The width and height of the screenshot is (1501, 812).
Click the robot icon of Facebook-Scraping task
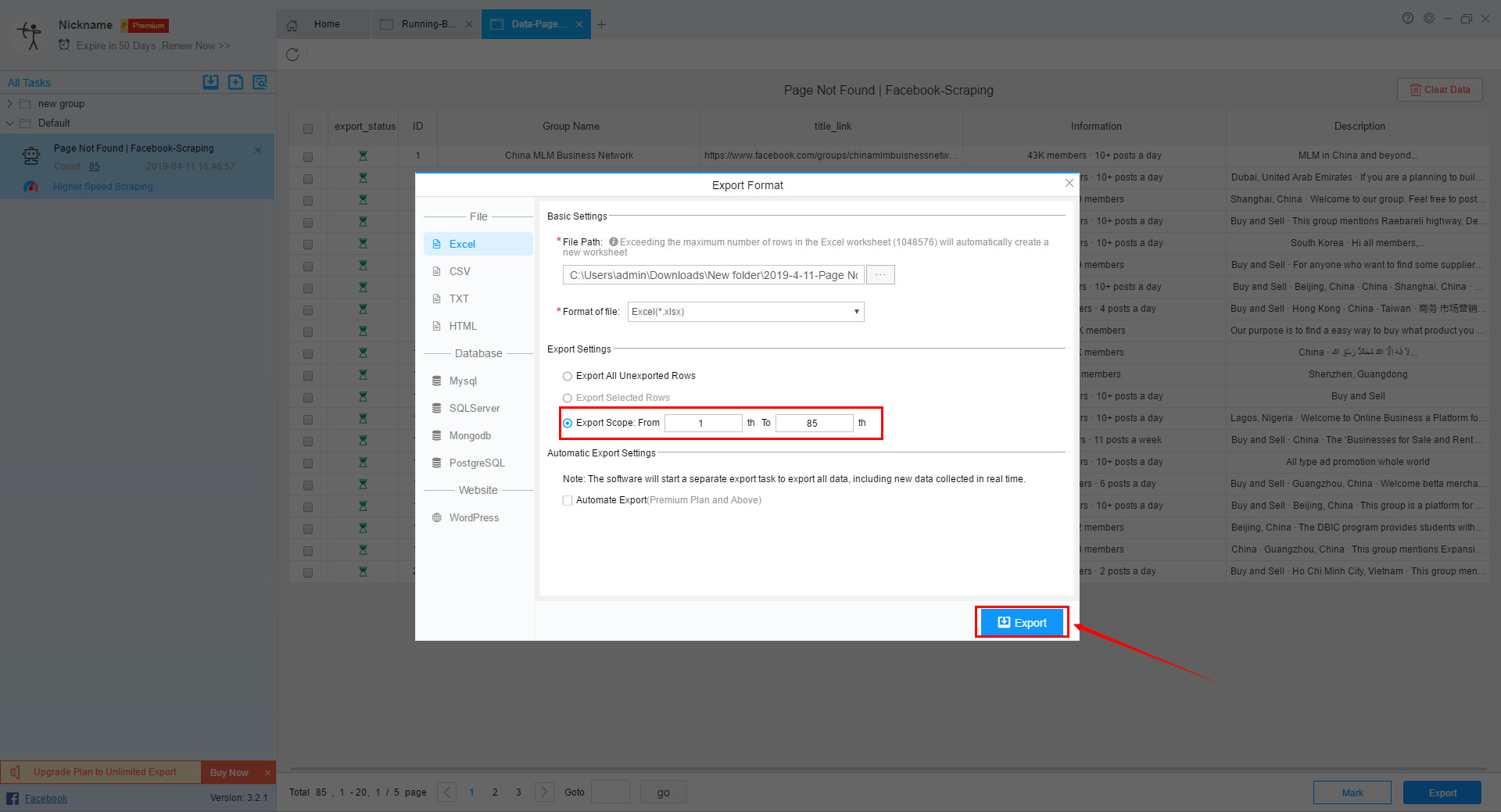31,156
